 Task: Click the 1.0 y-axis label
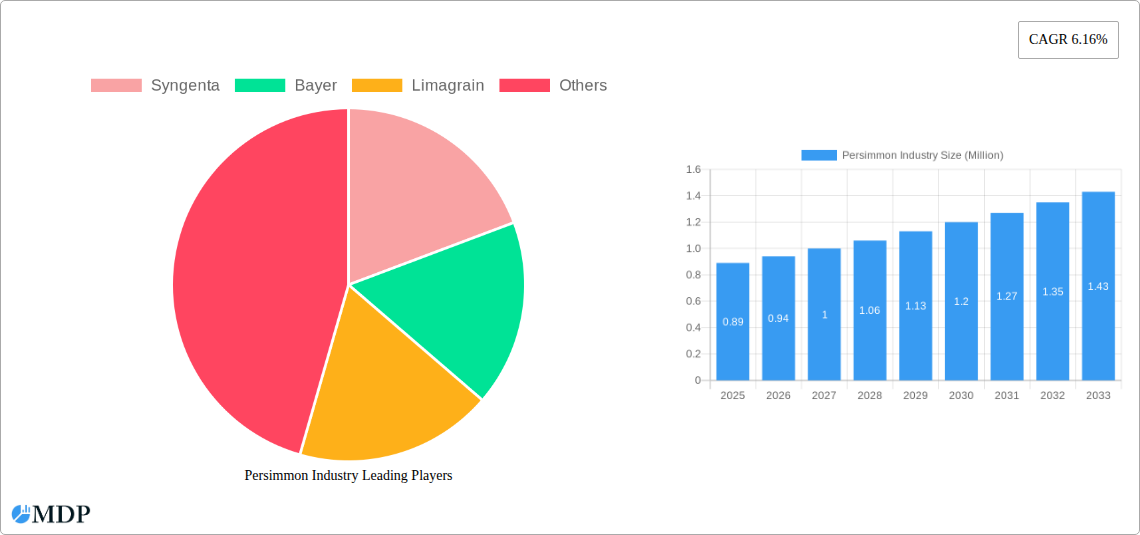(x=694, y=249)
